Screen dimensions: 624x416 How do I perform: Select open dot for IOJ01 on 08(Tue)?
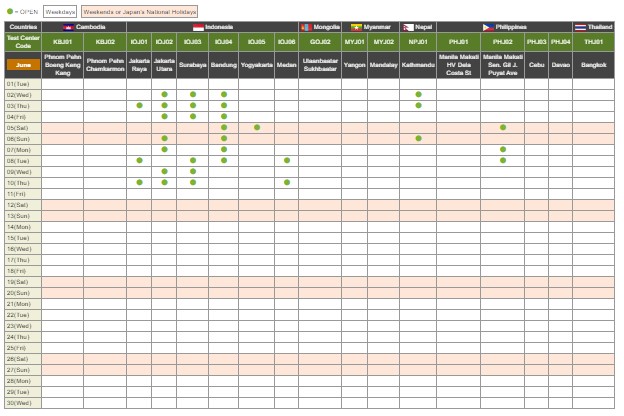click(139, 160)
